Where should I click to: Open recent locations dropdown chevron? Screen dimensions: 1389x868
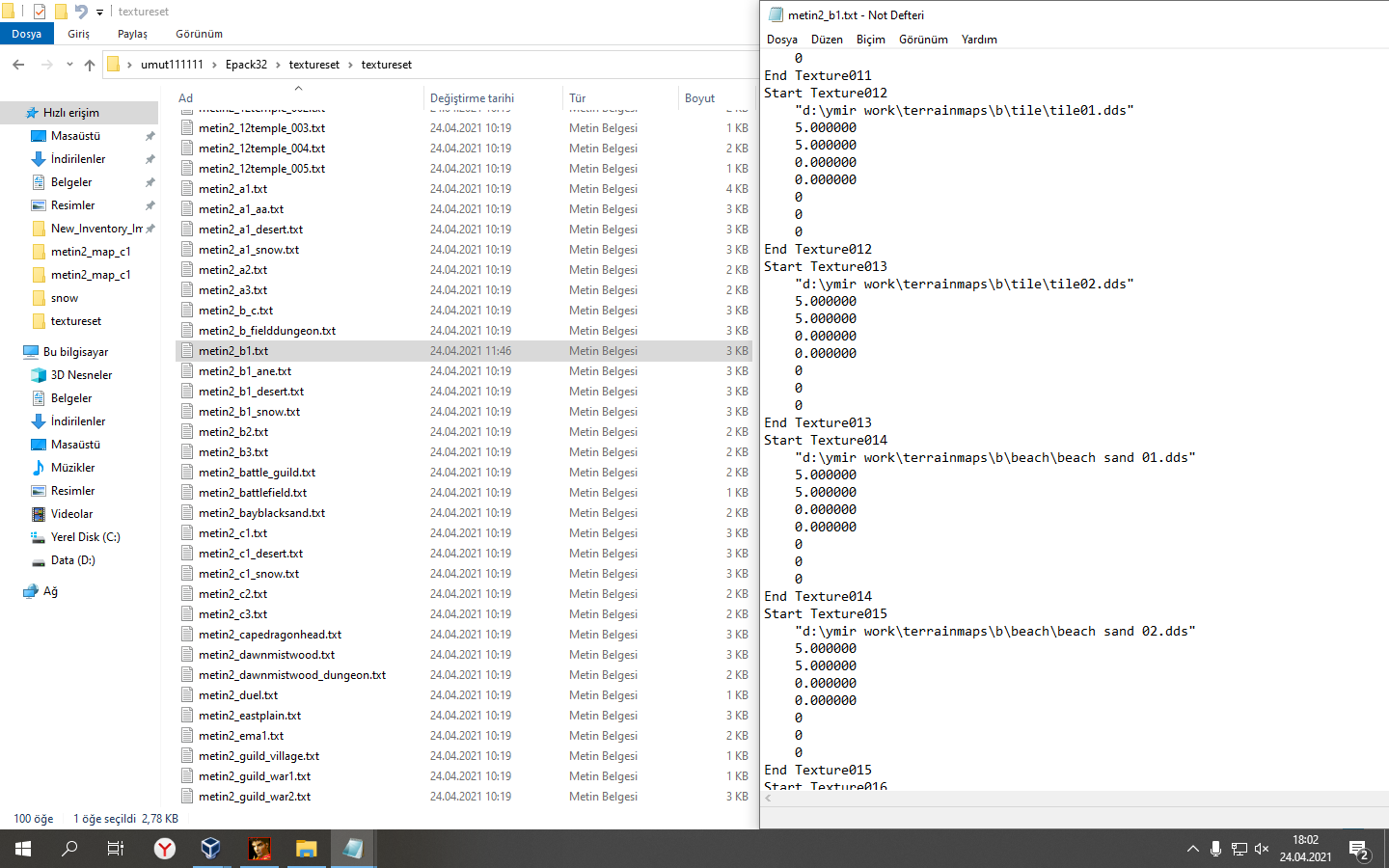(x=69, y=65)
